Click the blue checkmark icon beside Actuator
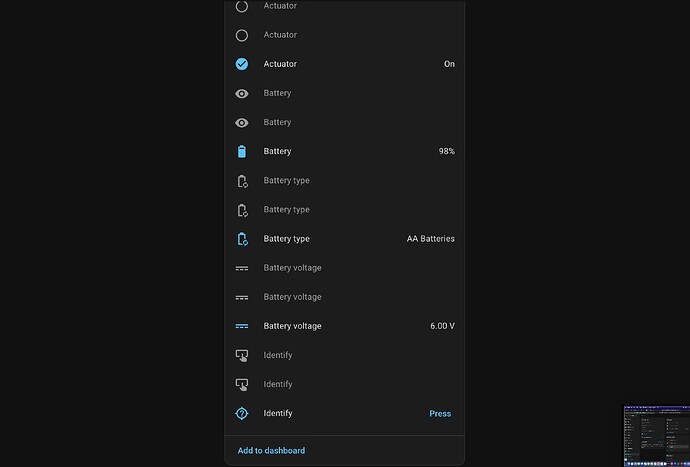The height and width of the screenshot is (467, 690). 242,64
